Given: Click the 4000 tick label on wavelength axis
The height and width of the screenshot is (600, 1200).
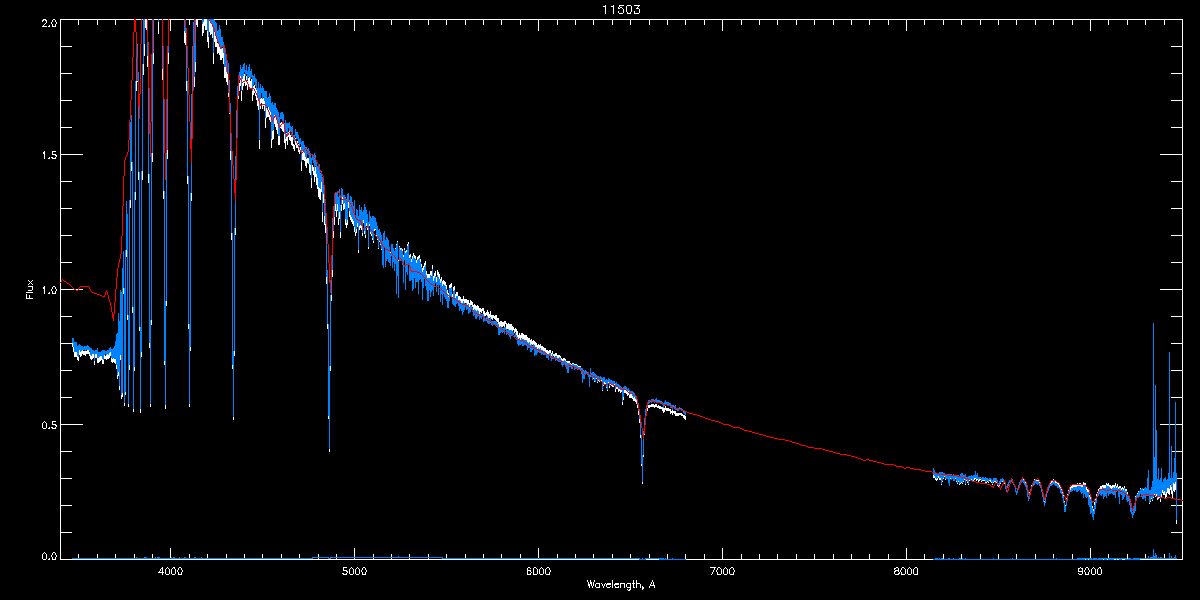Looking at the screenshot, I should click(170, 572).
